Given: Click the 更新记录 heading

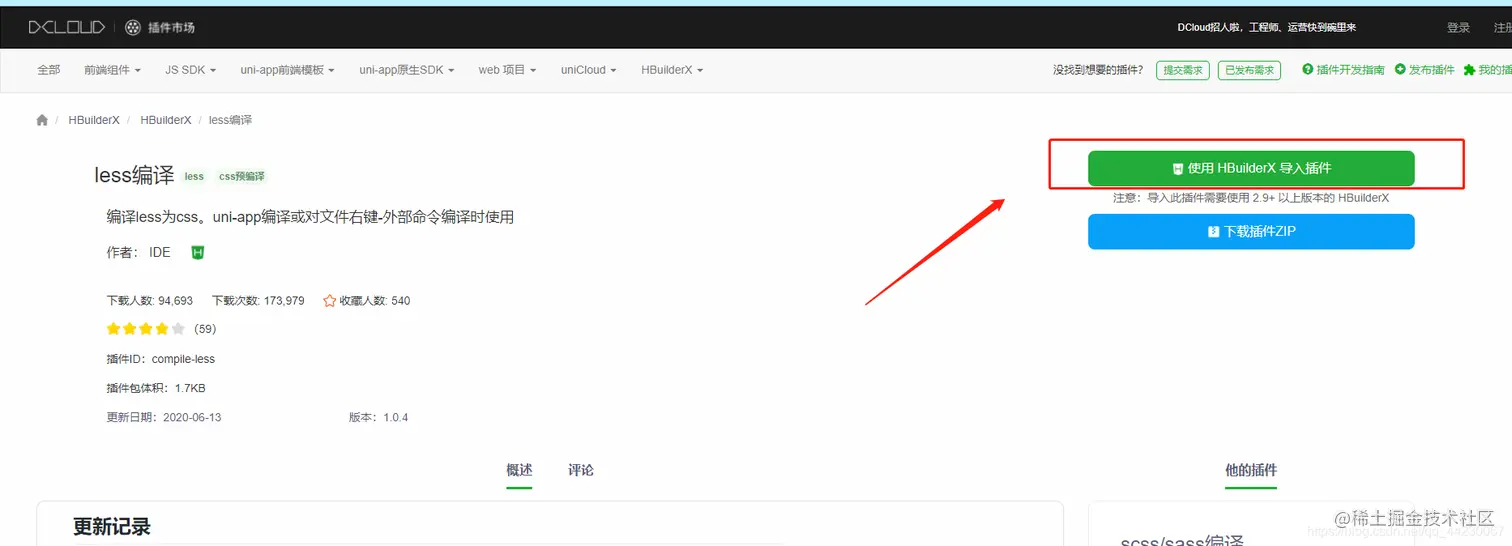Looking at the screenshot, I should [112, 527].
